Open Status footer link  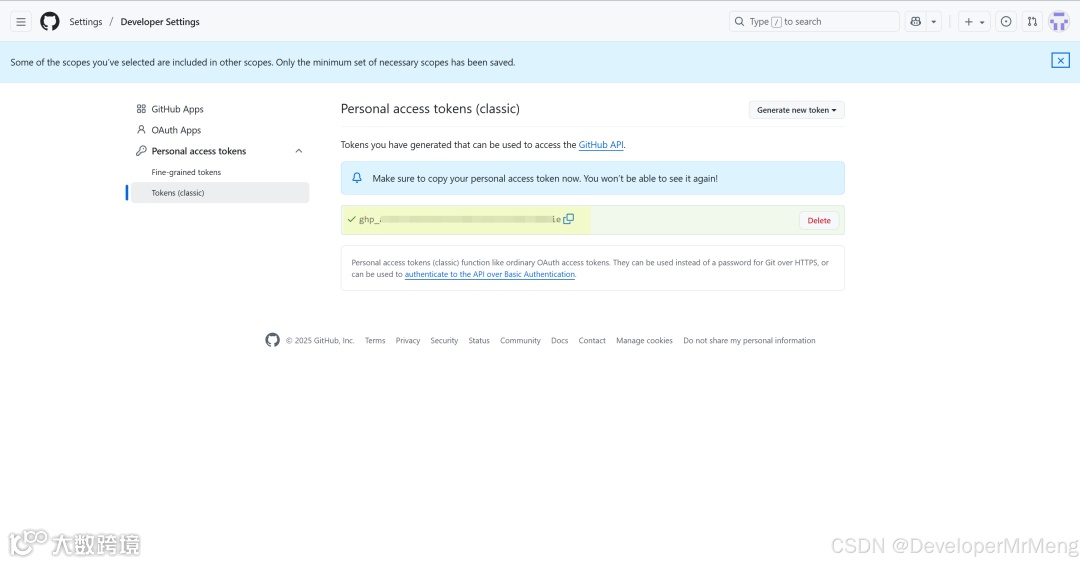[x=479, y=340]
